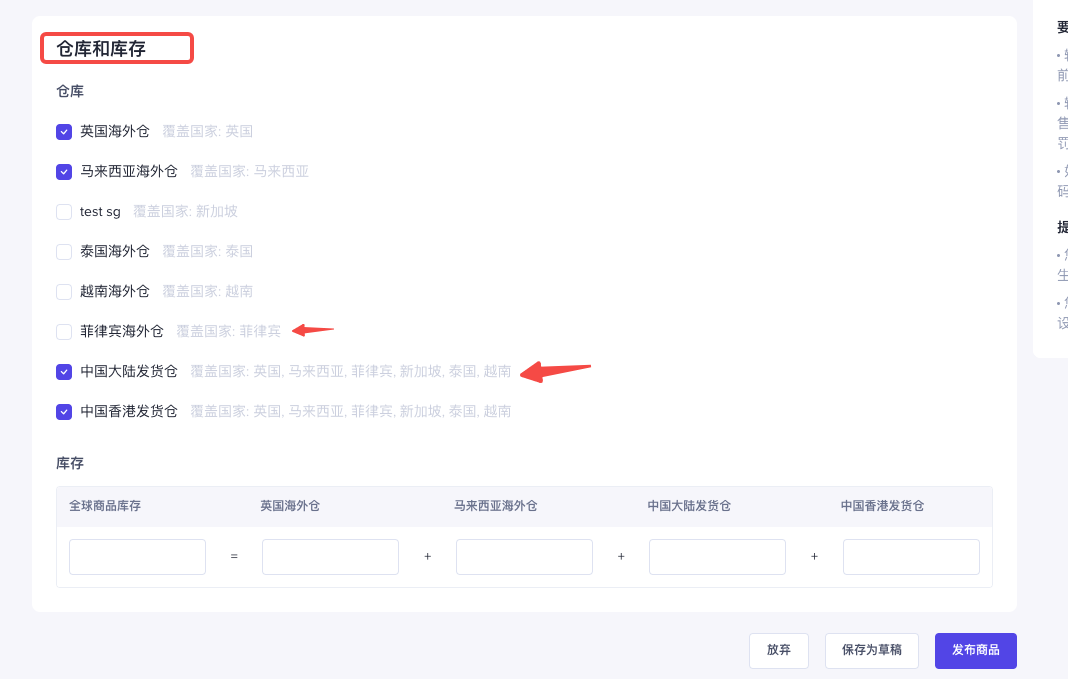Select the 菲律宾海外仓 checkbox
The width and height of the screenshot is (1068, 679).
(x=64, y=332)
